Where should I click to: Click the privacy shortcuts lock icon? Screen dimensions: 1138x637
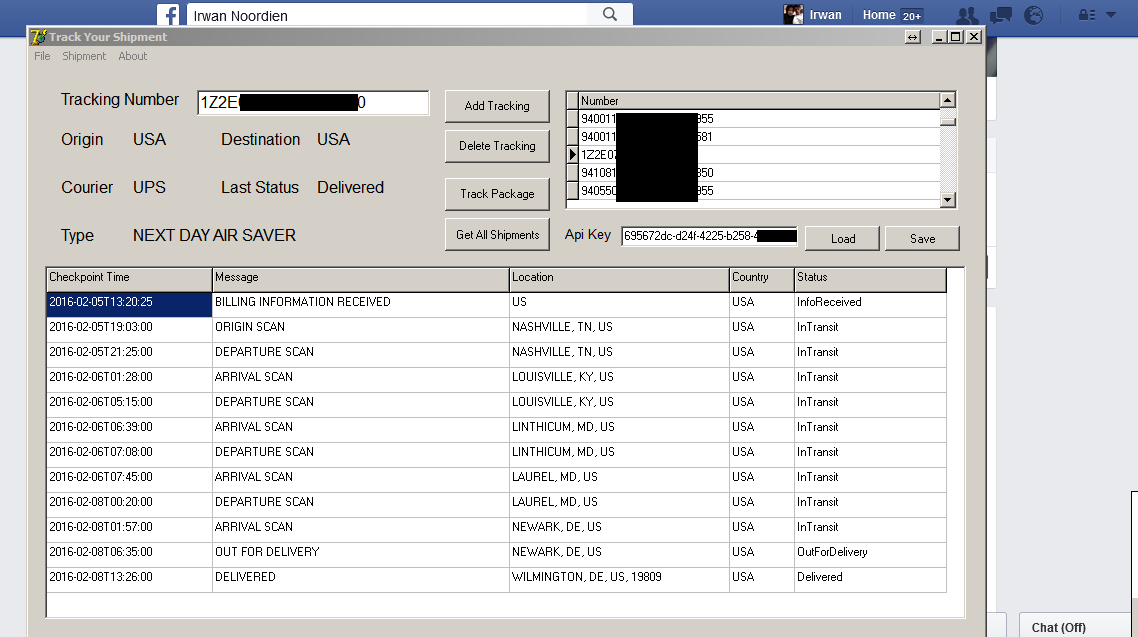pyautogui.click(x=1085, y=14)
